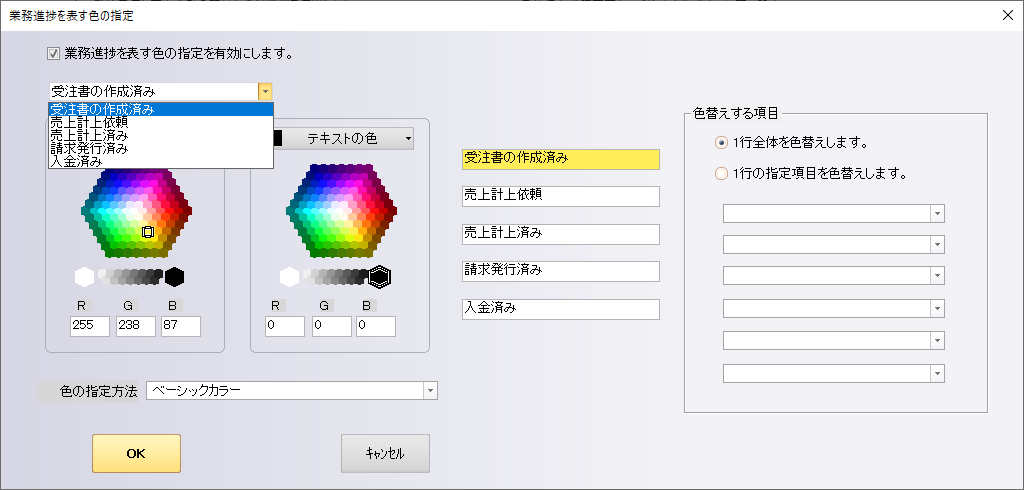The height and width of the screenshot is (490, 1024).
Task: Click the black swatch beside テキストの色
Action: point(278,138)
